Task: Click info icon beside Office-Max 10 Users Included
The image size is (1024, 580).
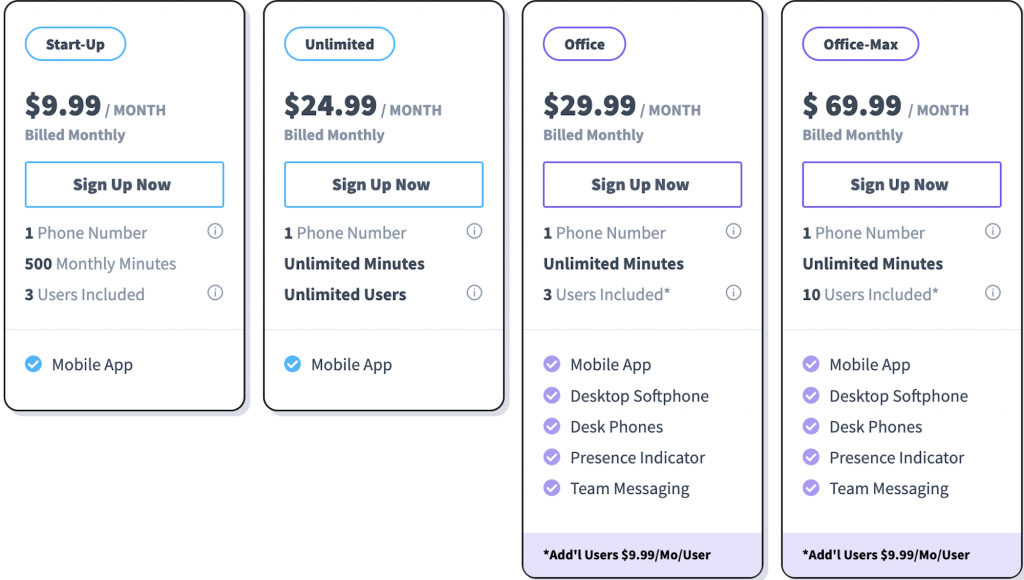Action: 992,293
